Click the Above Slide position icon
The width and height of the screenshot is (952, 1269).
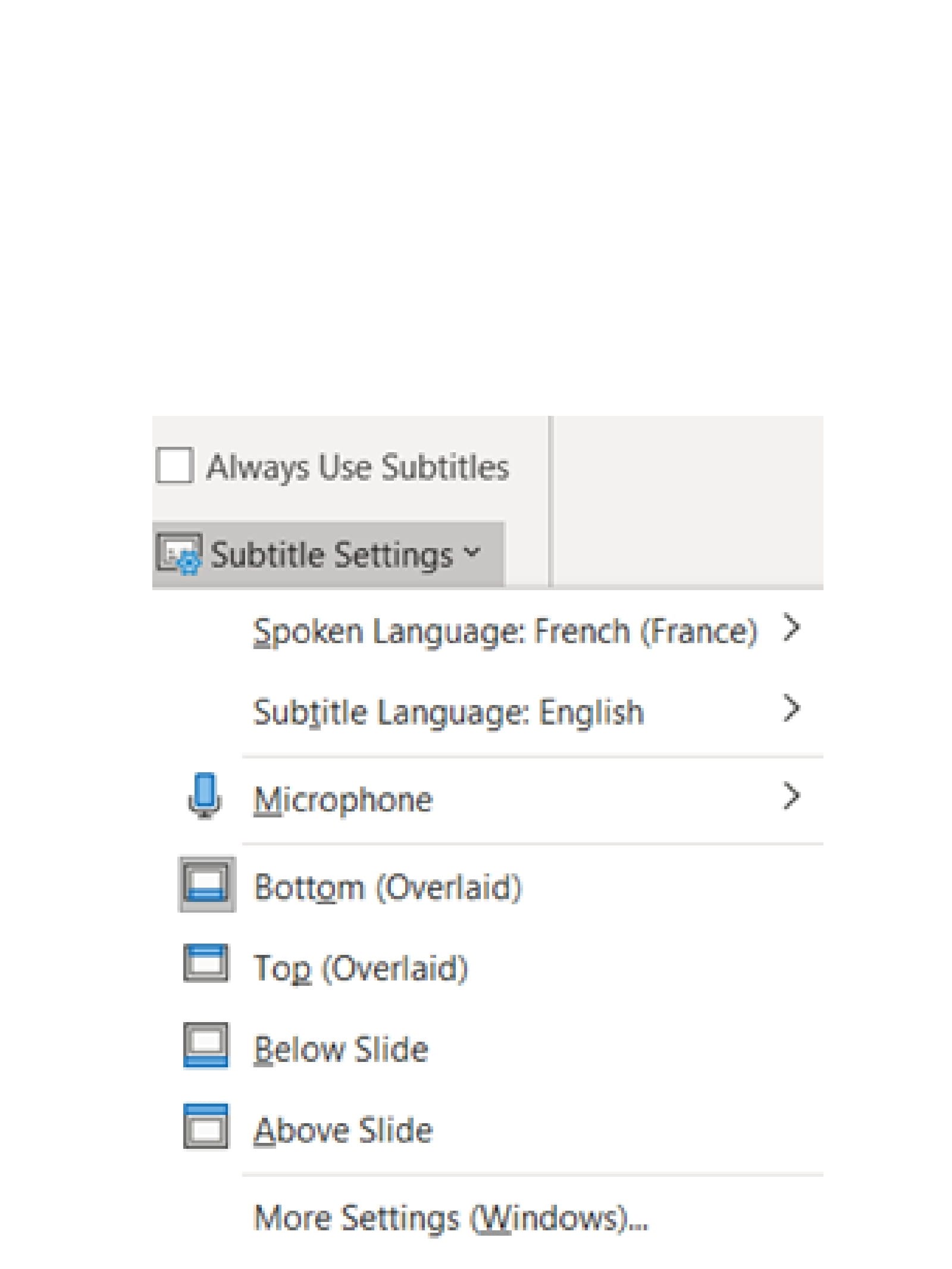206,1126
